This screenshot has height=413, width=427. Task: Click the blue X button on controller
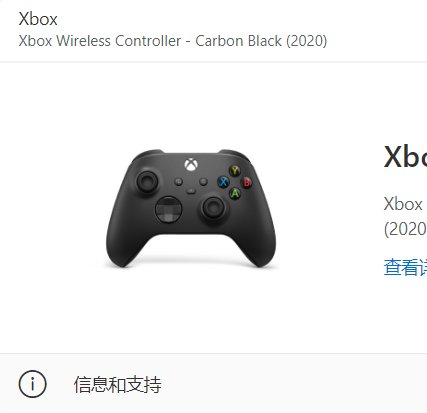223,182
